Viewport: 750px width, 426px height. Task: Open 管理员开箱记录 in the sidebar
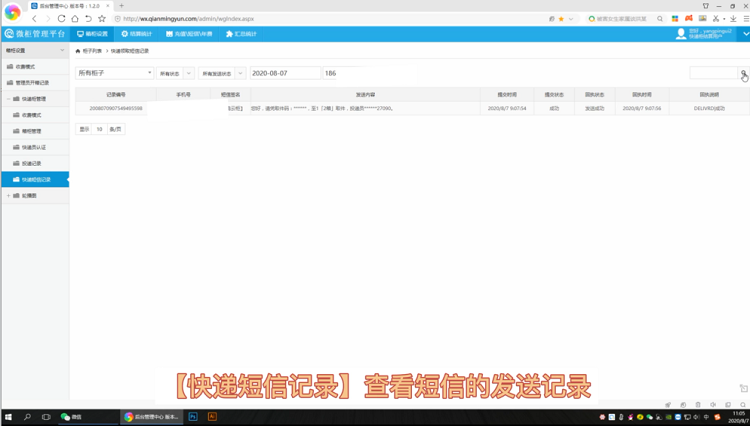point(35,83)
